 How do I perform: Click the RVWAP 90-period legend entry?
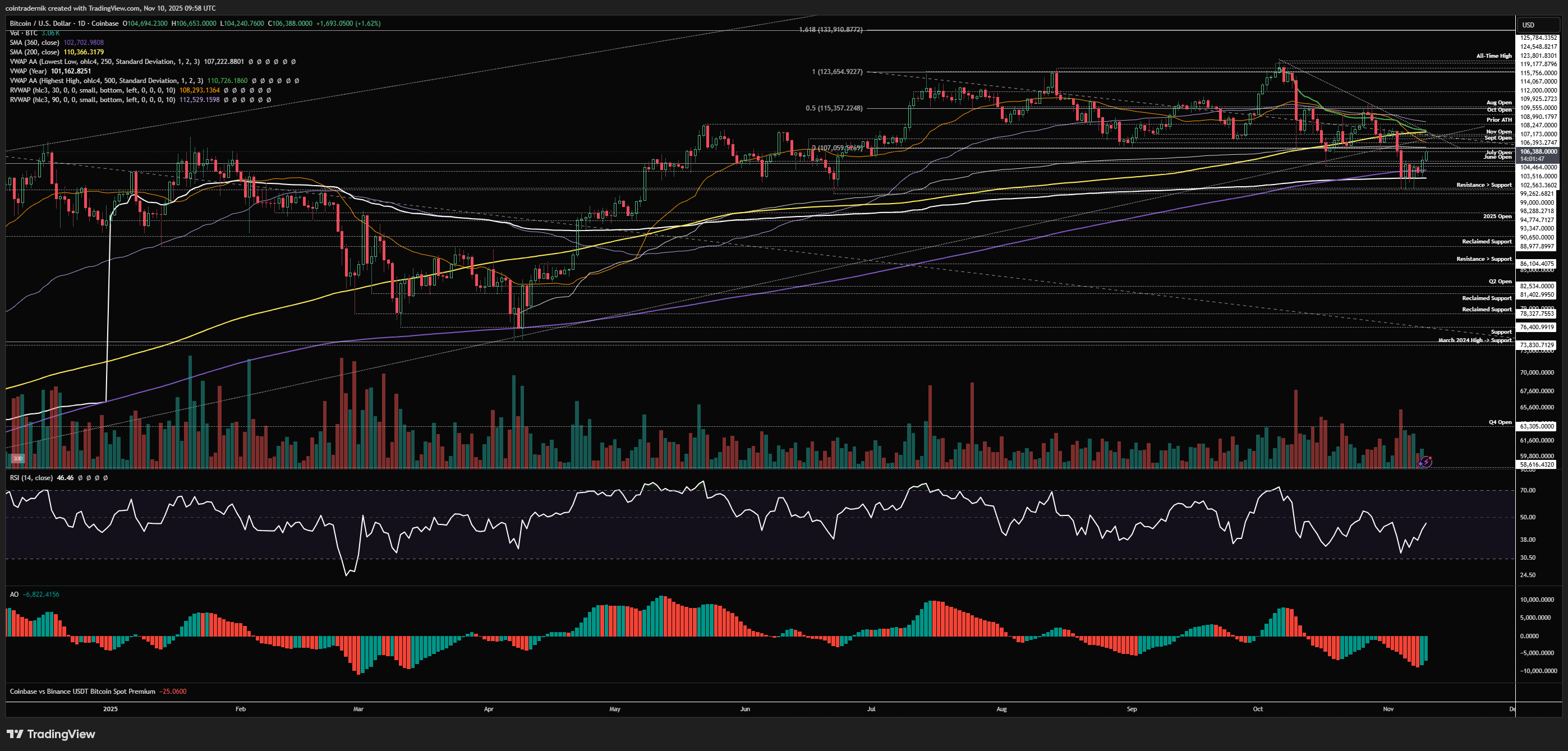point(92,100)
